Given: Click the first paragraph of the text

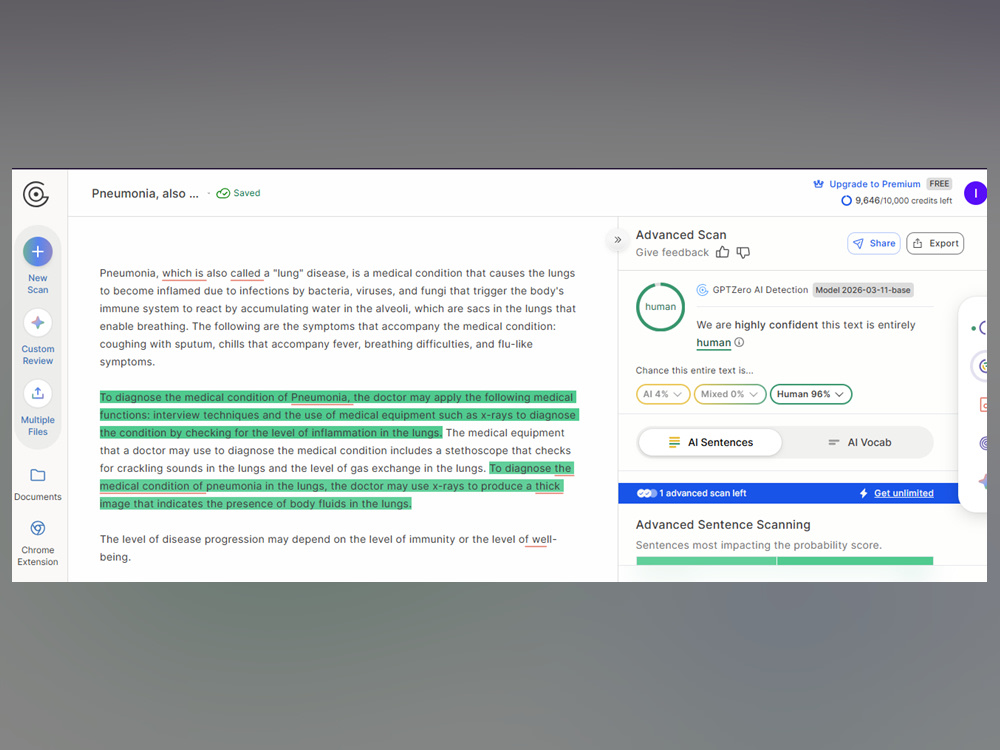Looking at the screenshot, I should click(x=338, y=317).
